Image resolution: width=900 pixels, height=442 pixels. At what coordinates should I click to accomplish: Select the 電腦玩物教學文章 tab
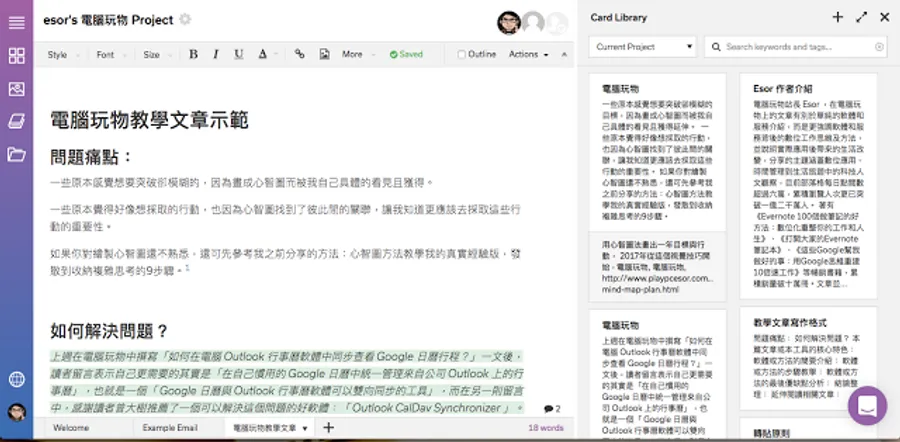pos(264,428)
